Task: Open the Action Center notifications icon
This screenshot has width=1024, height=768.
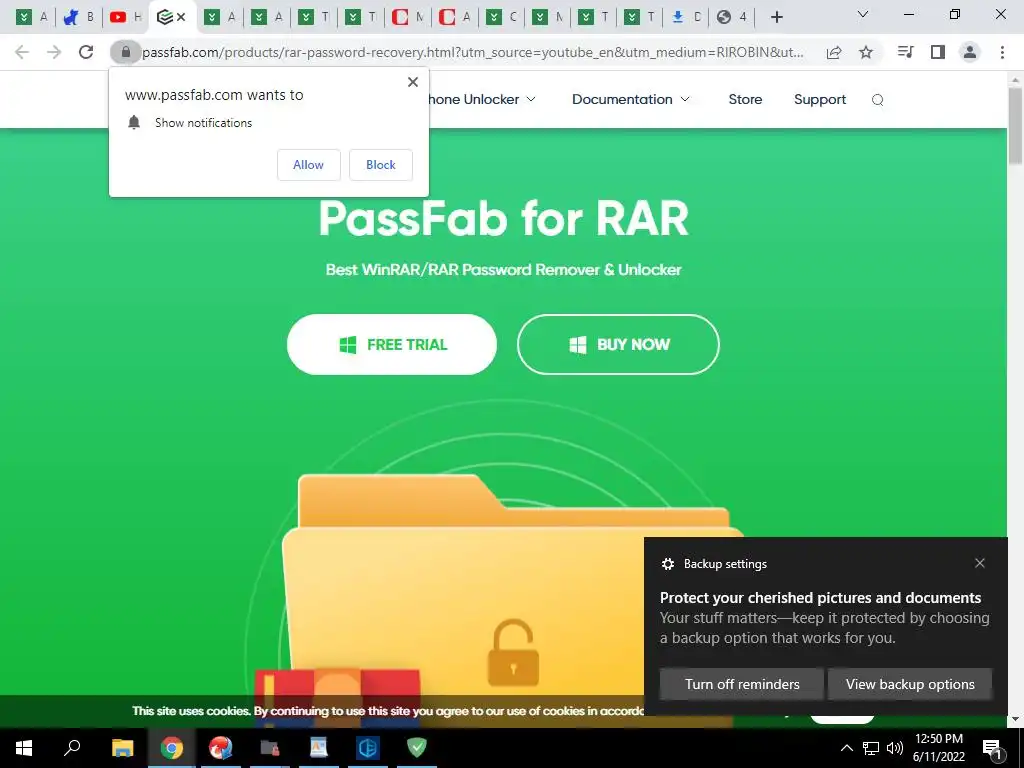Action: (992, 748)
